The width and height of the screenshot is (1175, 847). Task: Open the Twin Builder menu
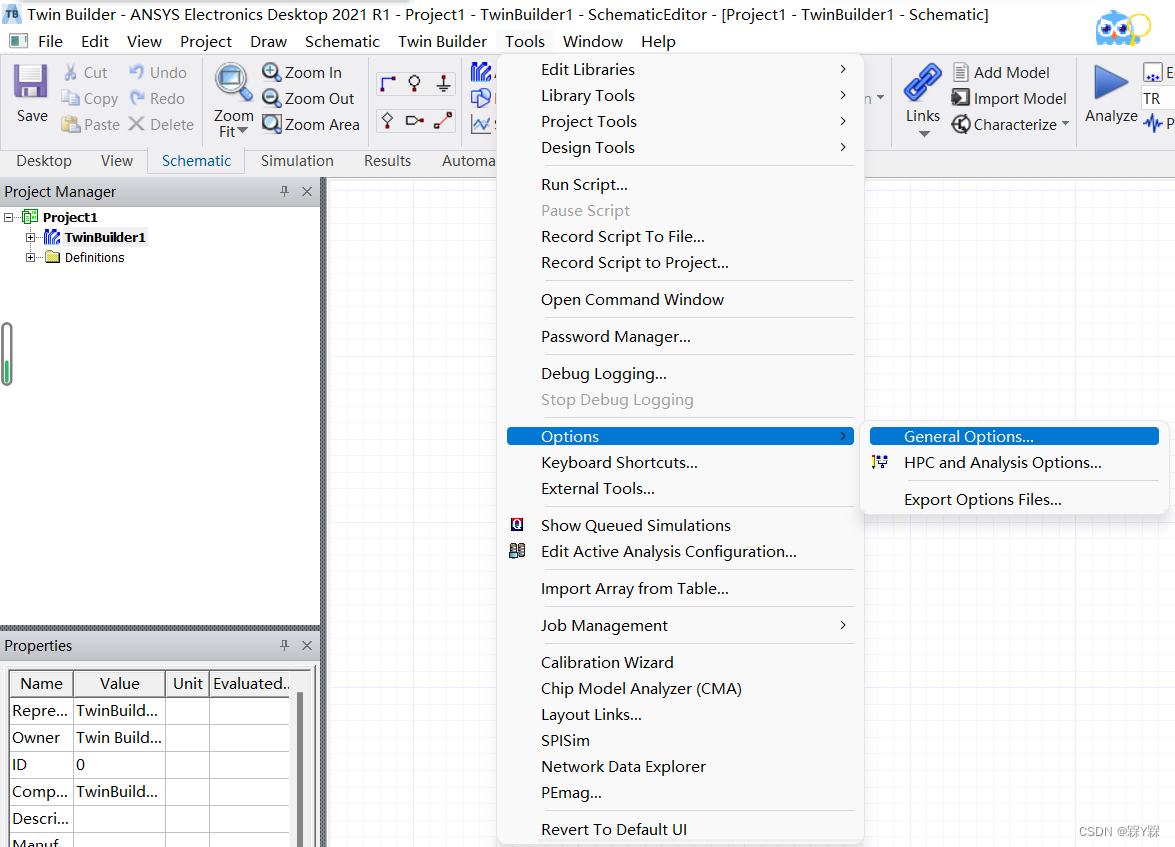click(x=442, y=41)
